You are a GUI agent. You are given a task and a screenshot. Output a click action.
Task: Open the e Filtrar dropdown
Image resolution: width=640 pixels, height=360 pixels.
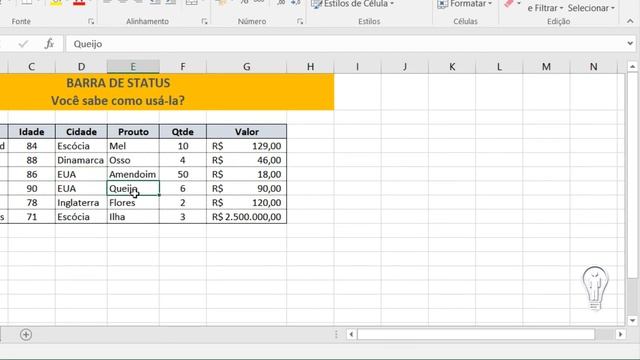[545, 8]
